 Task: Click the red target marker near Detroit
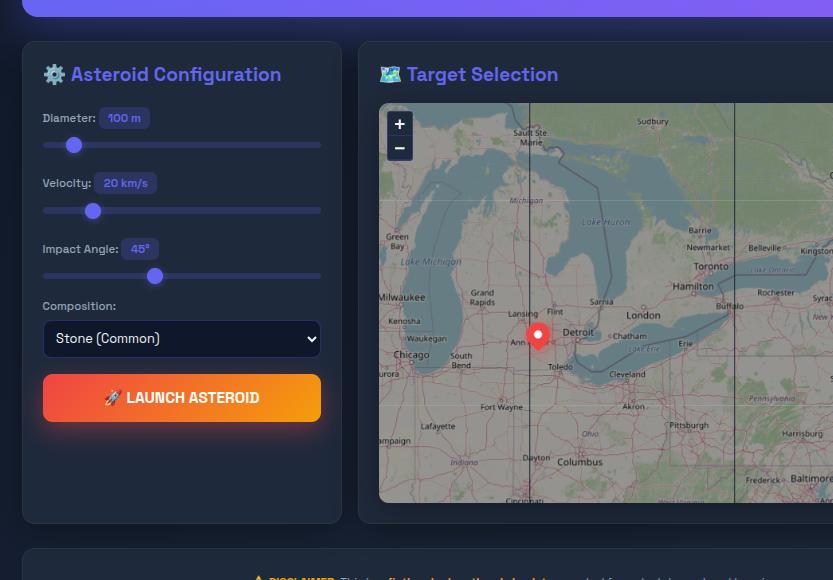coord(538,335)
